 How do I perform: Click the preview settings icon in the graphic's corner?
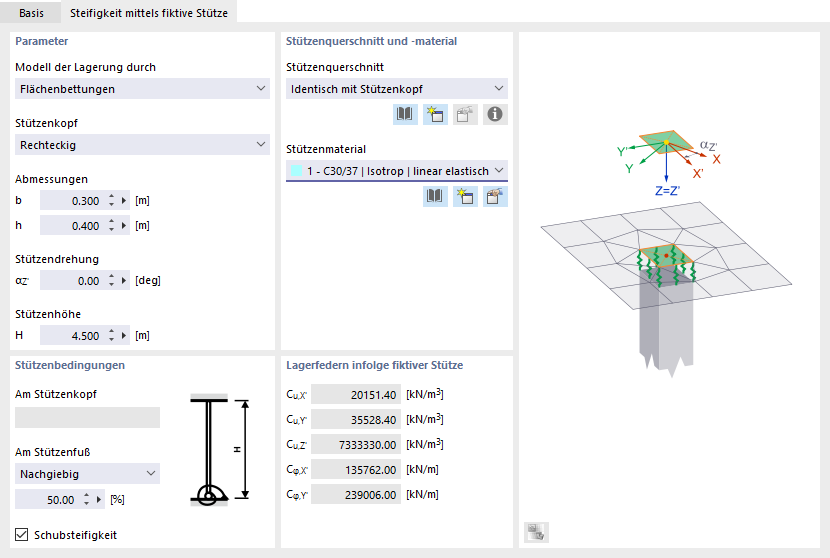(x=536, y=532)
